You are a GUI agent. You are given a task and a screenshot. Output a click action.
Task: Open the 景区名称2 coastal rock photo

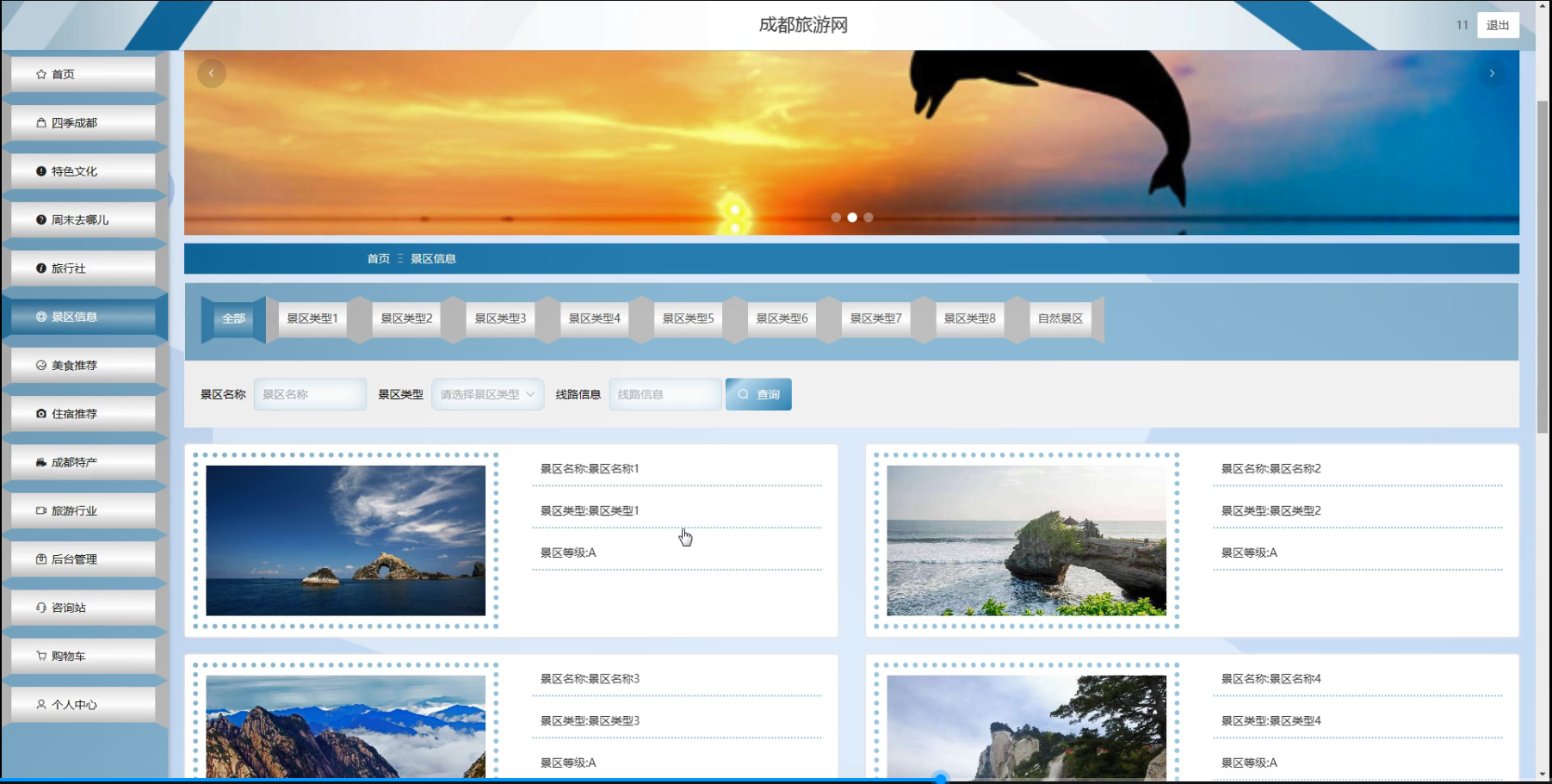point(1026,540)
